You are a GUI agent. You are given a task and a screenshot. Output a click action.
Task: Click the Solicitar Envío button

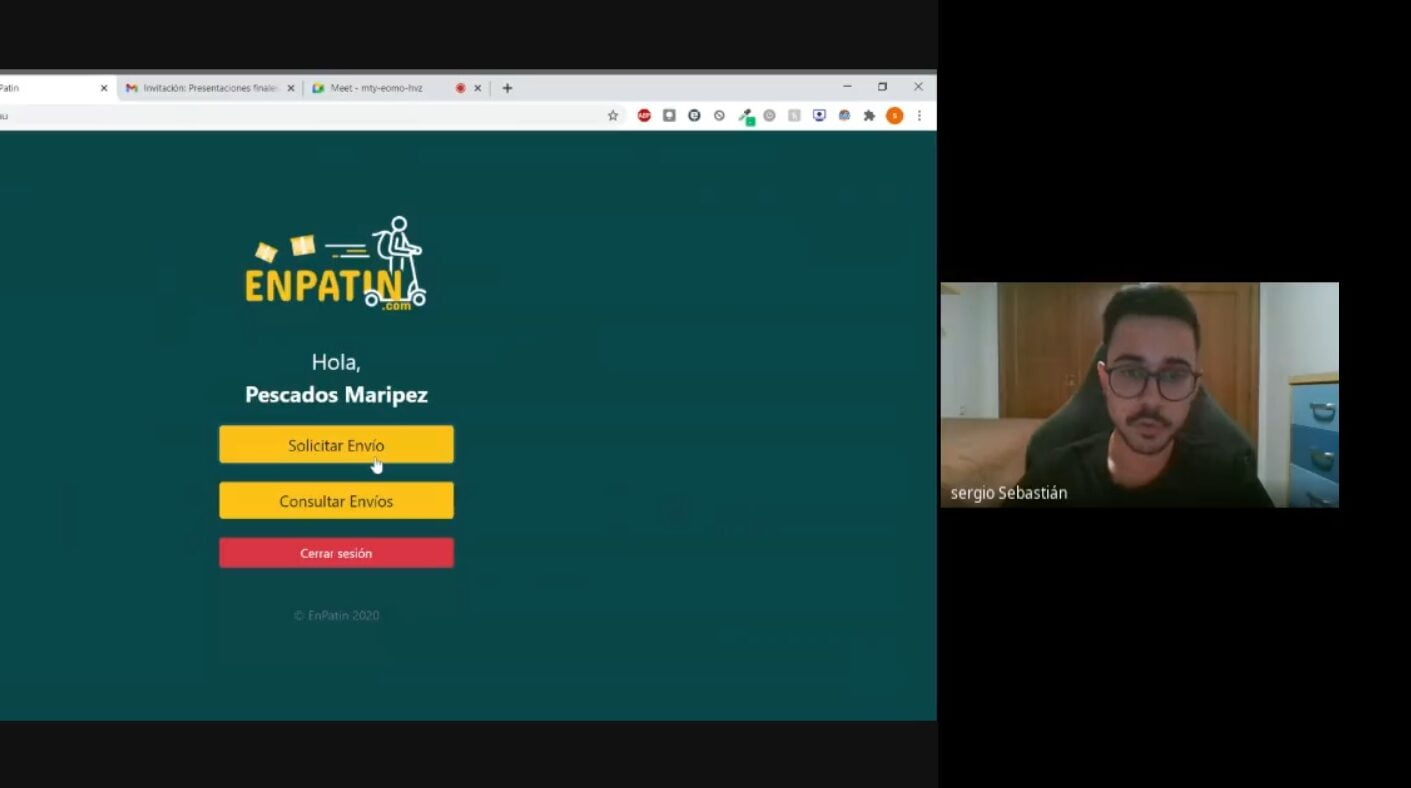tap(336, 445)
